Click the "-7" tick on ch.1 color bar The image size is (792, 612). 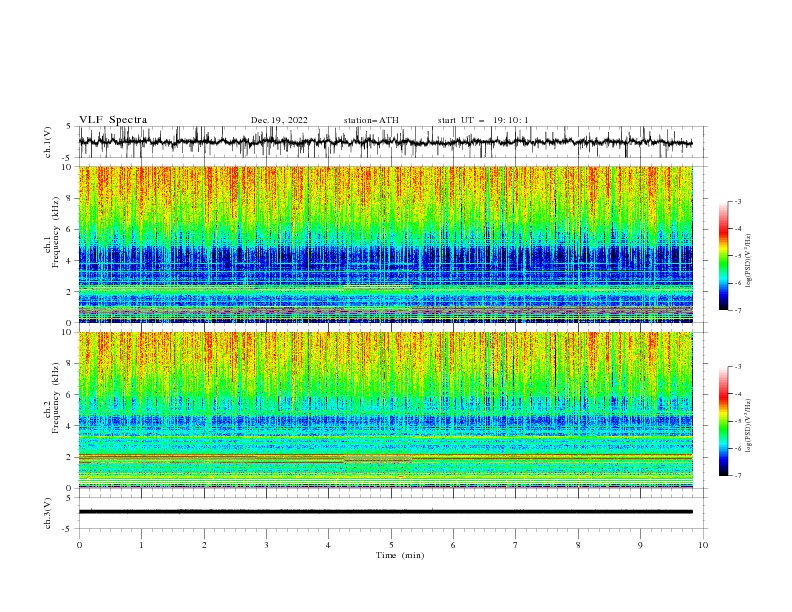pos(738,310)
